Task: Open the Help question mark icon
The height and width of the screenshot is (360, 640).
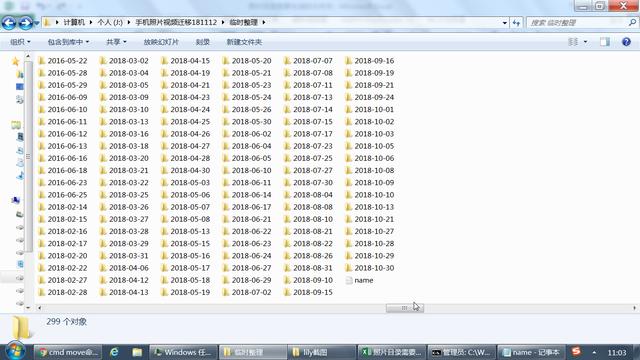Action: 626,42
